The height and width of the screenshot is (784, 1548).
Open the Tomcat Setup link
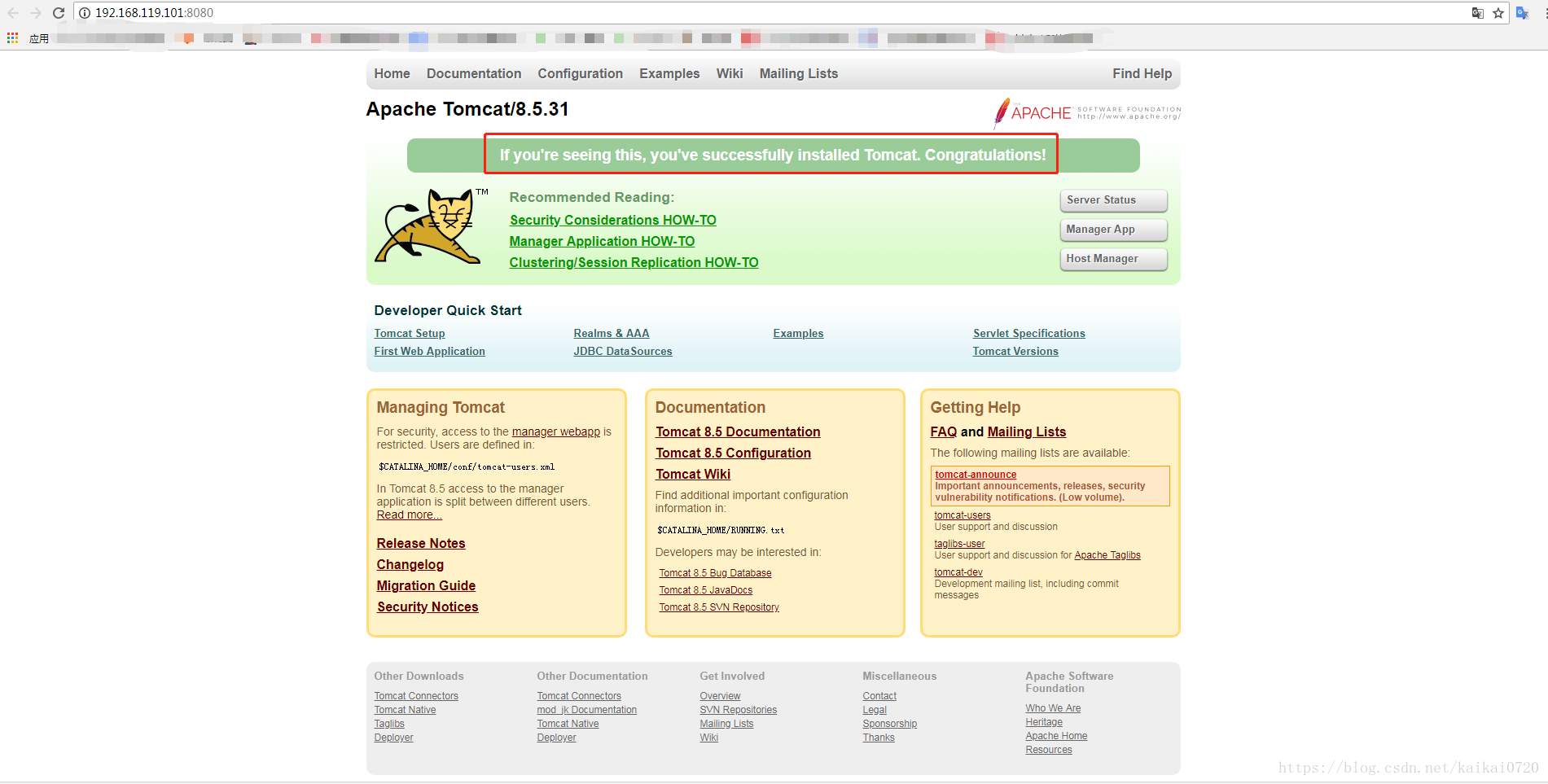tap(410, 334)
